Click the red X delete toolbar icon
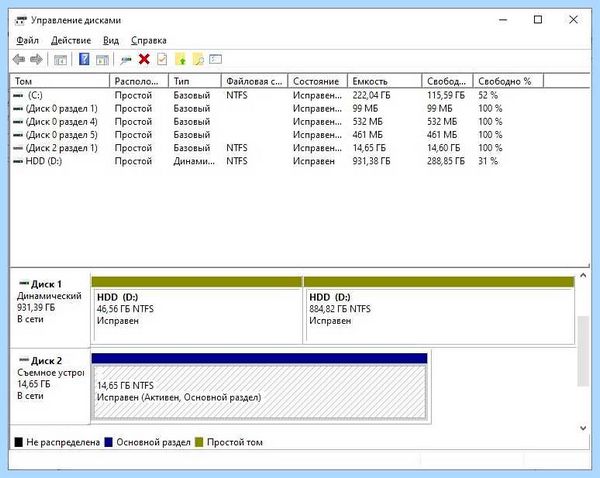The height and width of the screenshot is (478, 600). pyautogui.click(x=144, y=59)
